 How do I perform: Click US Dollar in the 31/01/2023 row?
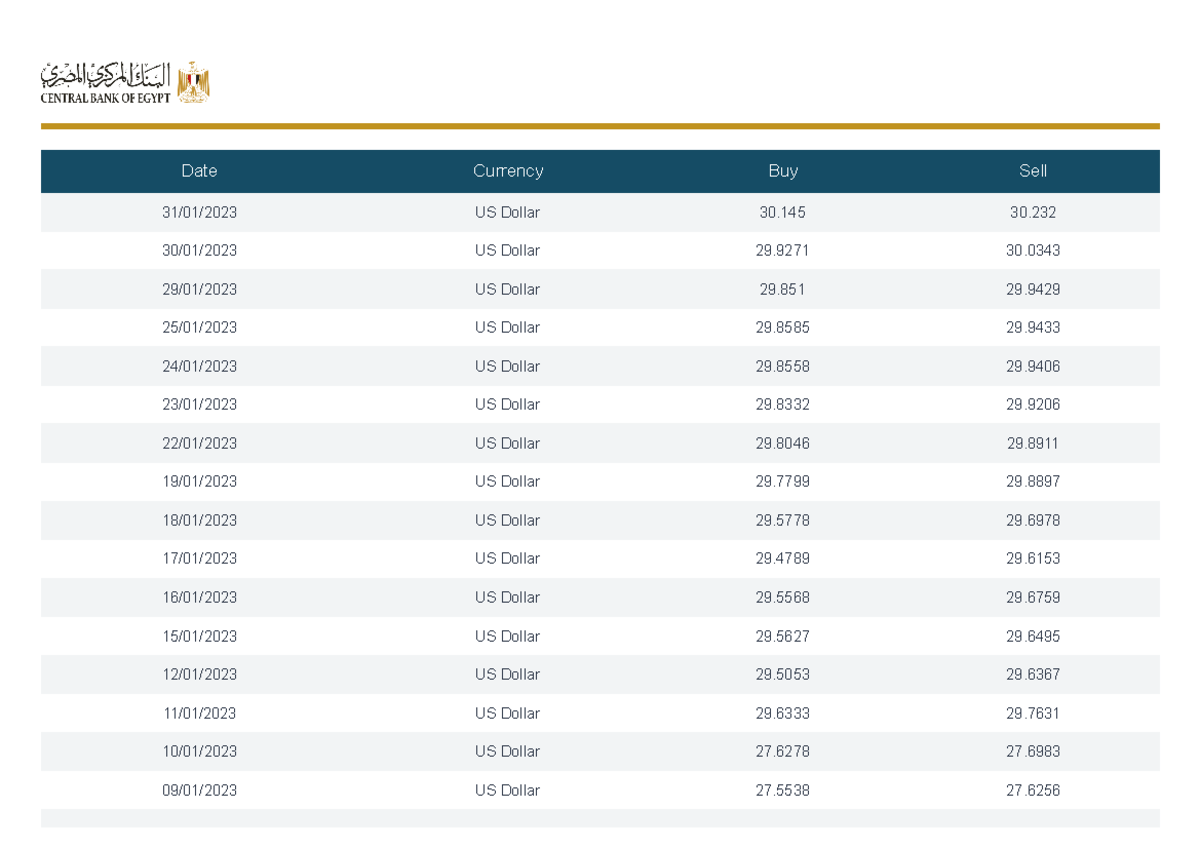(508, 213)
